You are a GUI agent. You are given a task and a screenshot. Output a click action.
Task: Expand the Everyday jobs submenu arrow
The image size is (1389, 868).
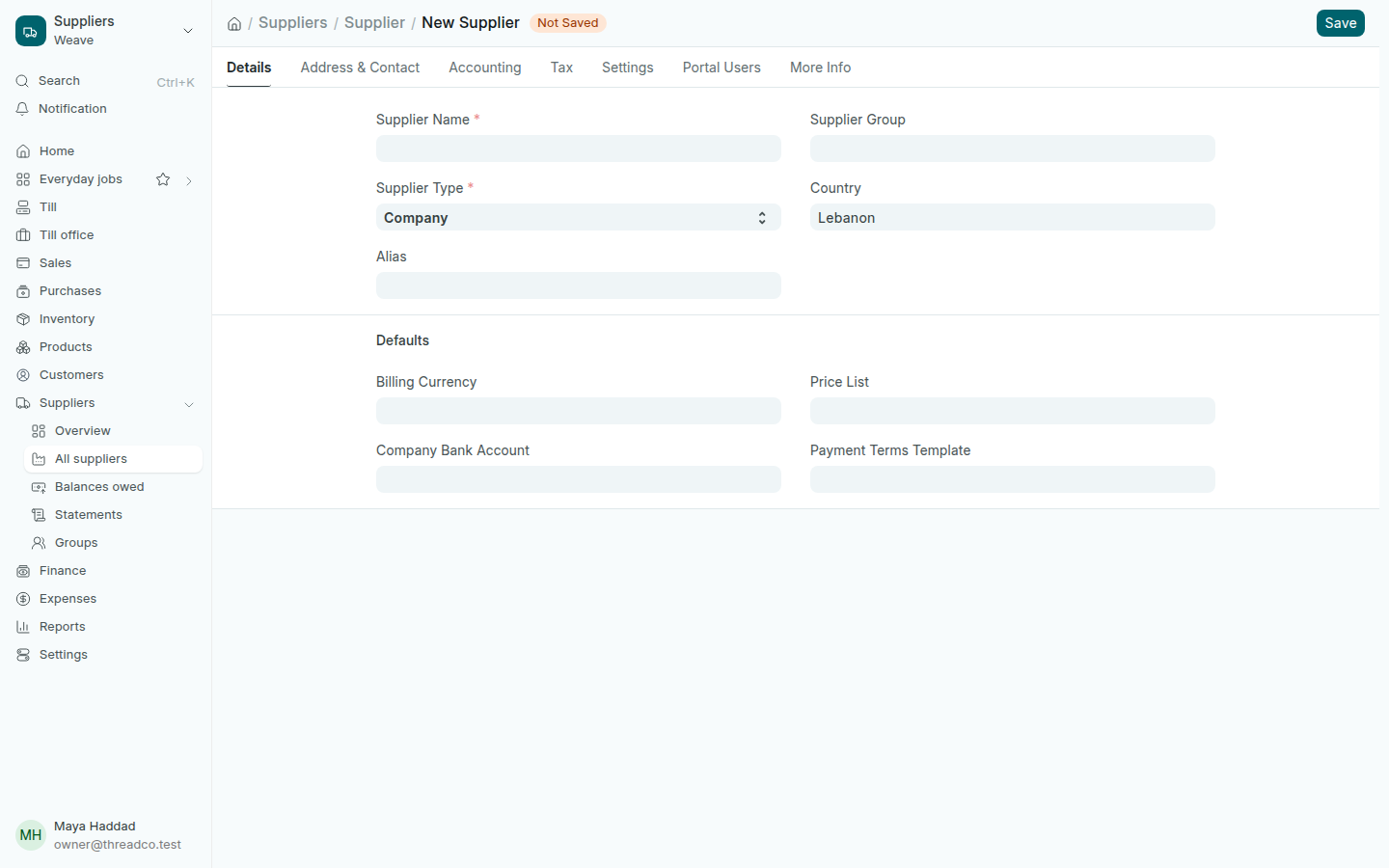(189, 180)
